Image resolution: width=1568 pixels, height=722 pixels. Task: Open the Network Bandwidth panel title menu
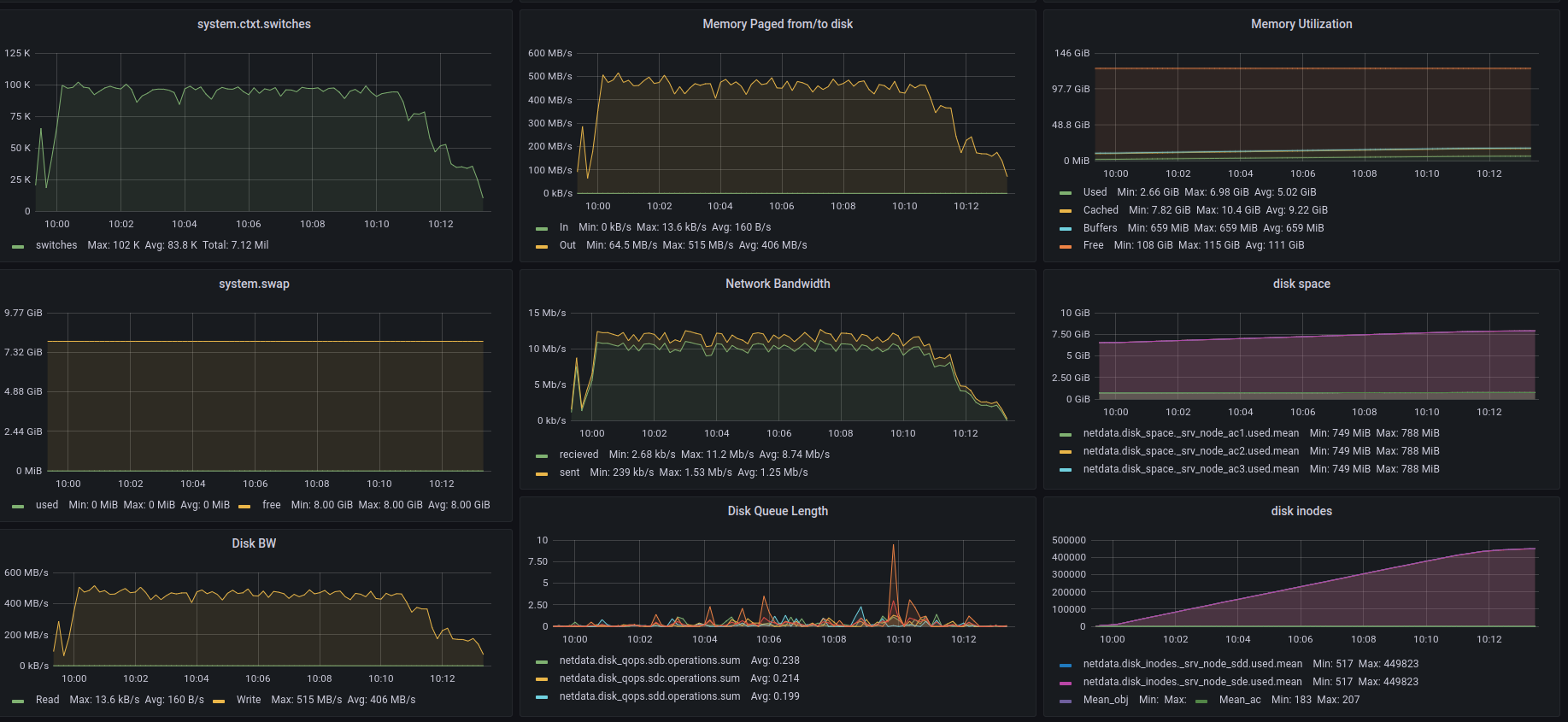coord(778,284)
